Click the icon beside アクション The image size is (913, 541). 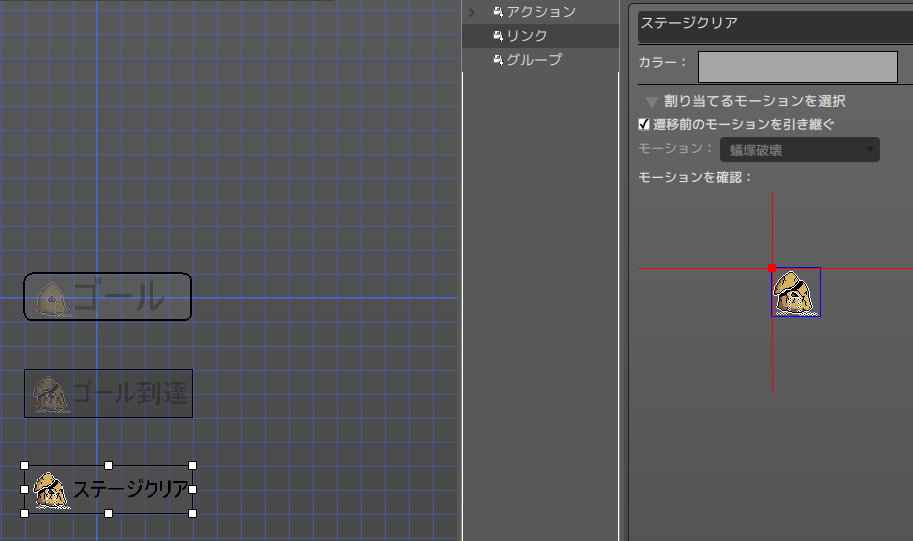click(x=498, y=12)
